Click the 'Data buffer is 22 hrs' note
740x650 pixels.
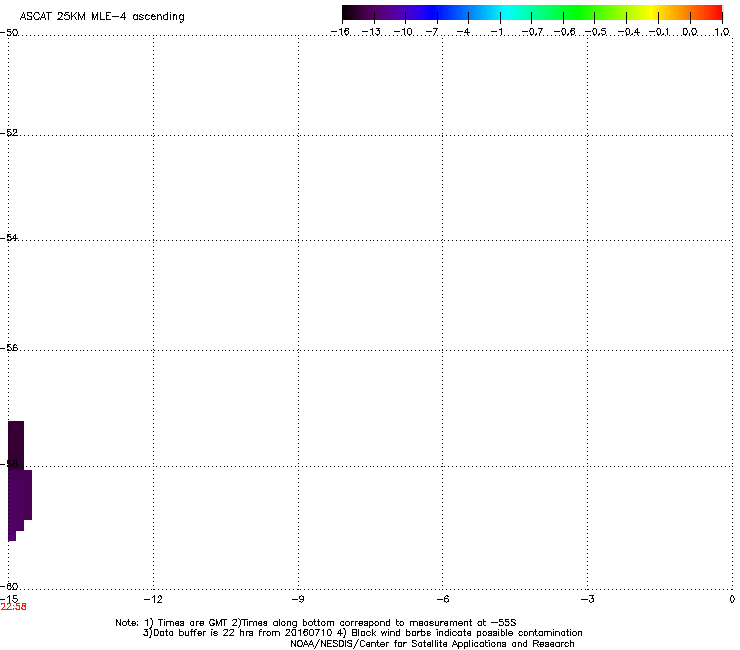pos(362,633)
